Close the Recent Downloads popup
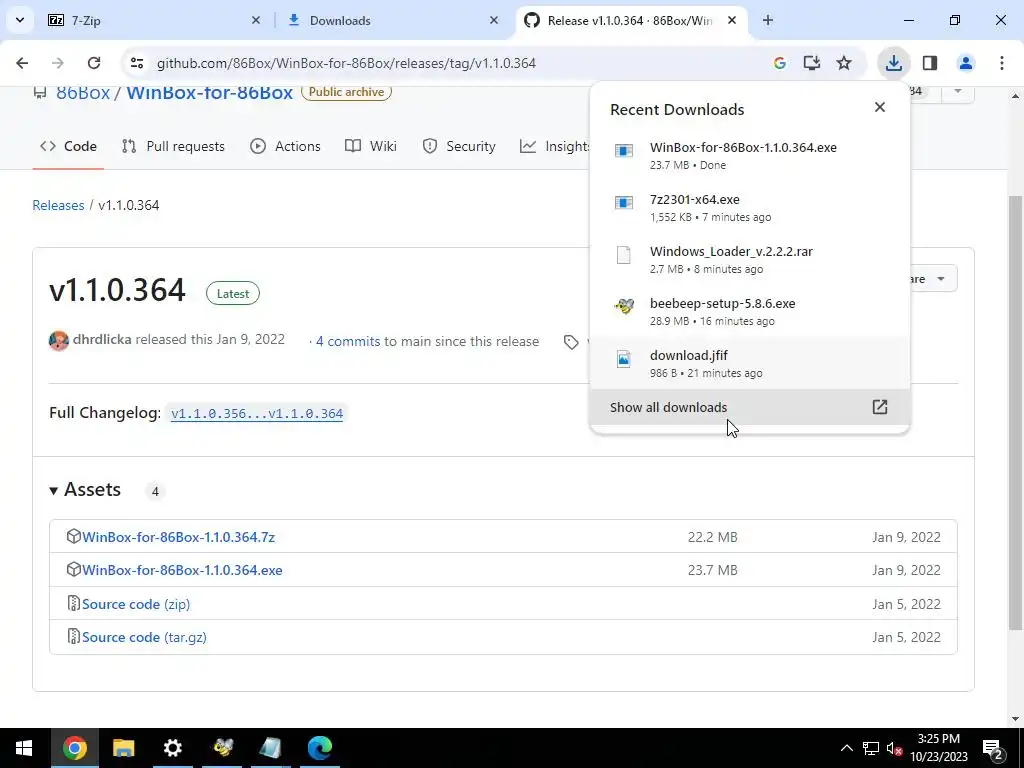 pyautogui.click(x=880, y=107)
